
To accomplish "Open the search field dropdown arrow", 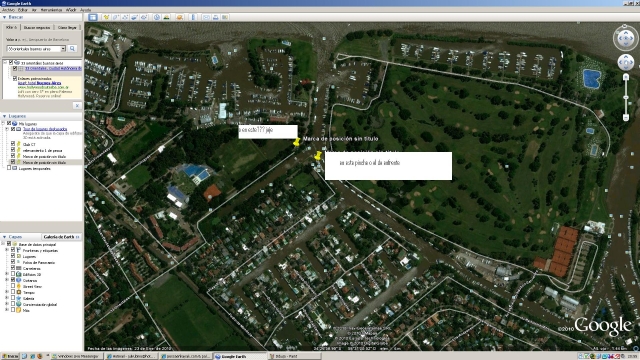I will point(63,49).
